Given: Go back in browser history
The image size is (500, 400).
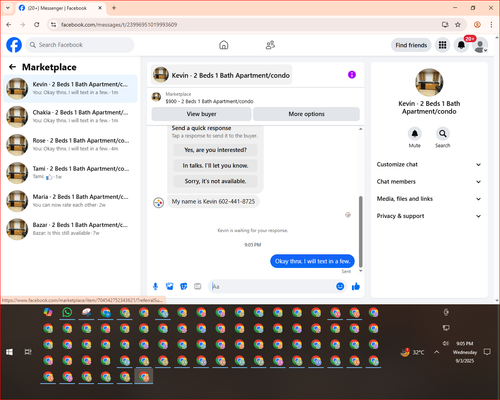Looking at the screenshot, I should 9,24.
